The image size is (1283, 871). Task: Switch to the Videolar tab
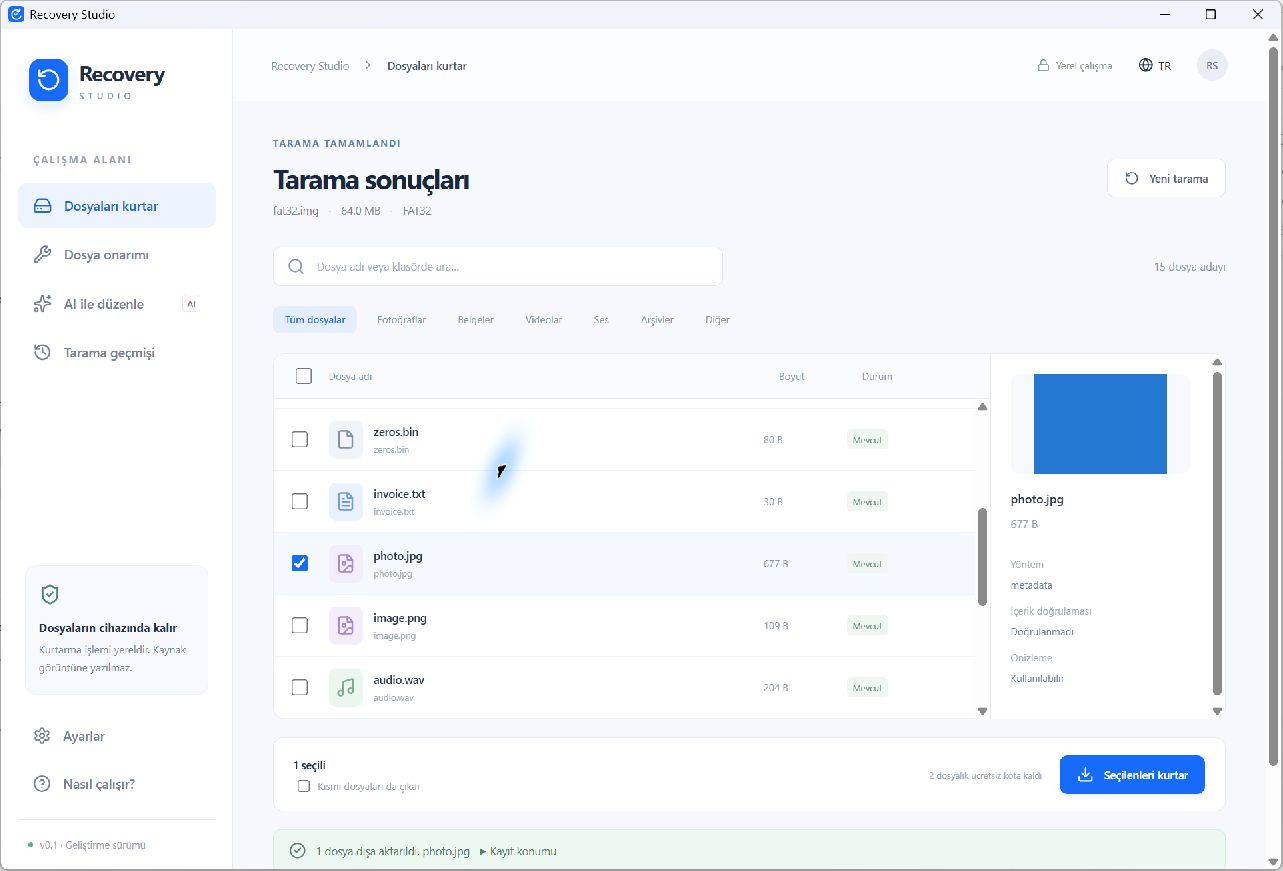(544, 320)
